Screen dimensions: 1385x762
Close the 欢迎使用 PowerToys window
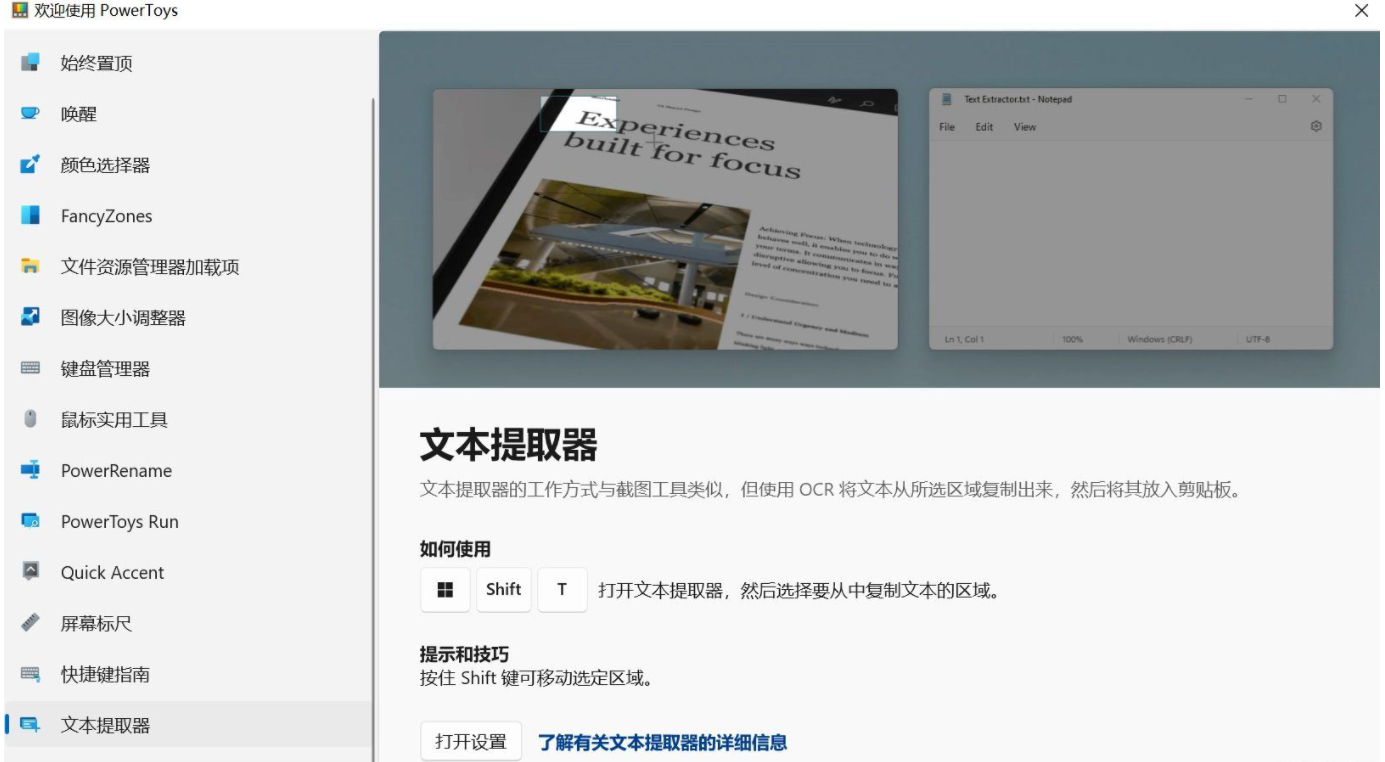(x=1361, y=11)
